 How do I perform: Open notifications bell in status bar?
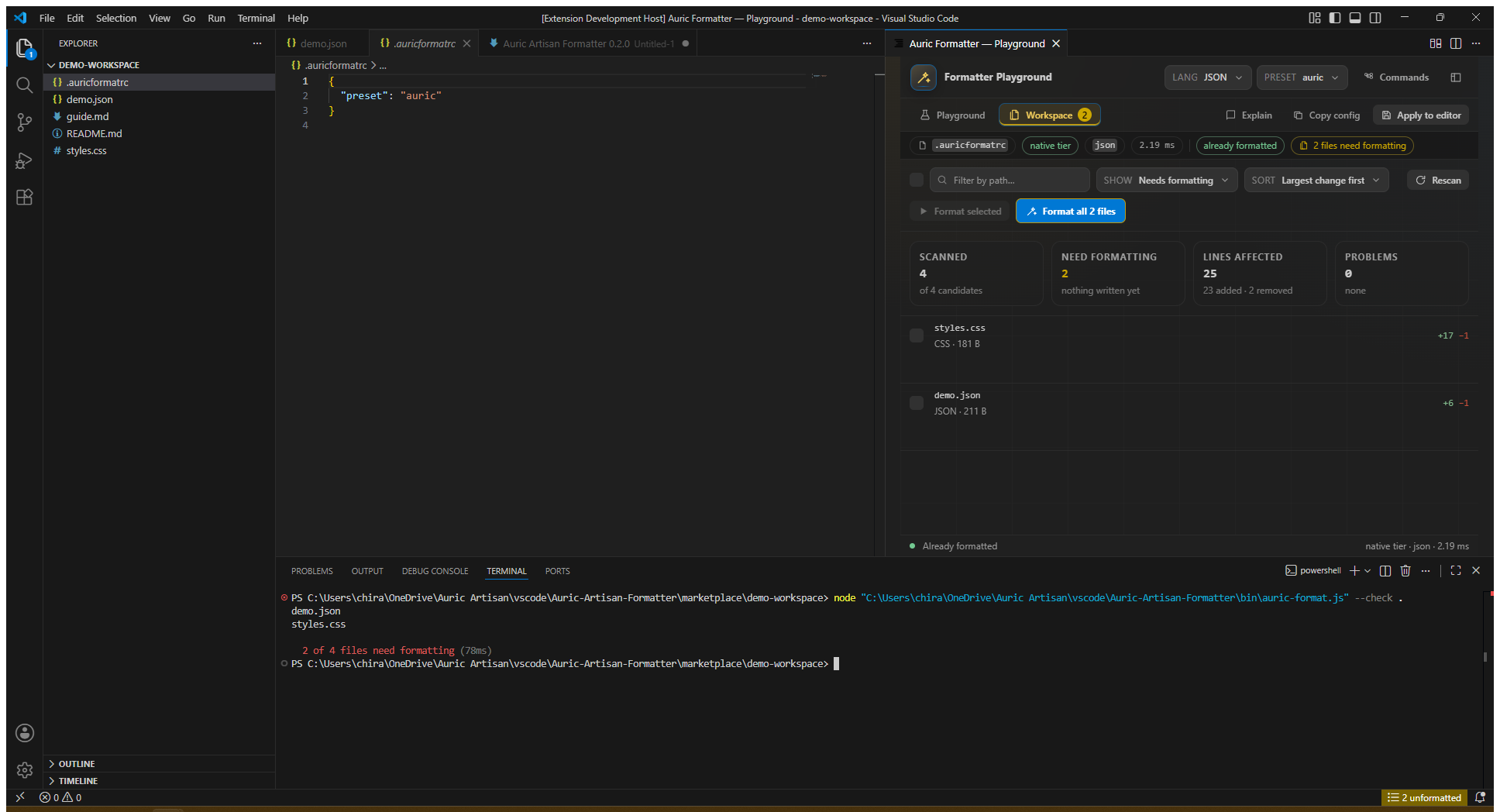point(1480,797)
